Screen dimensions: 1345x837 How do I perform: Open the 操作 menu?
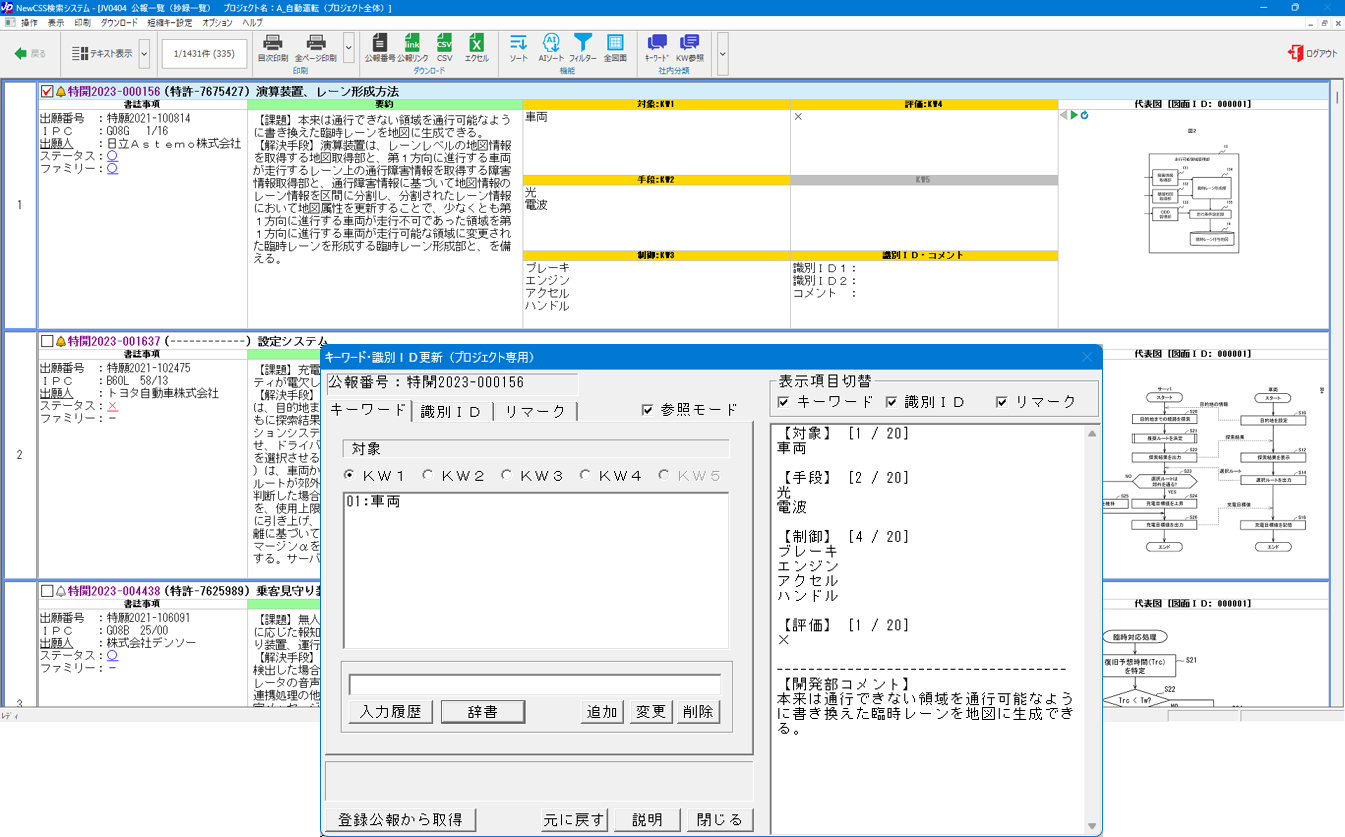pos(30,22)
